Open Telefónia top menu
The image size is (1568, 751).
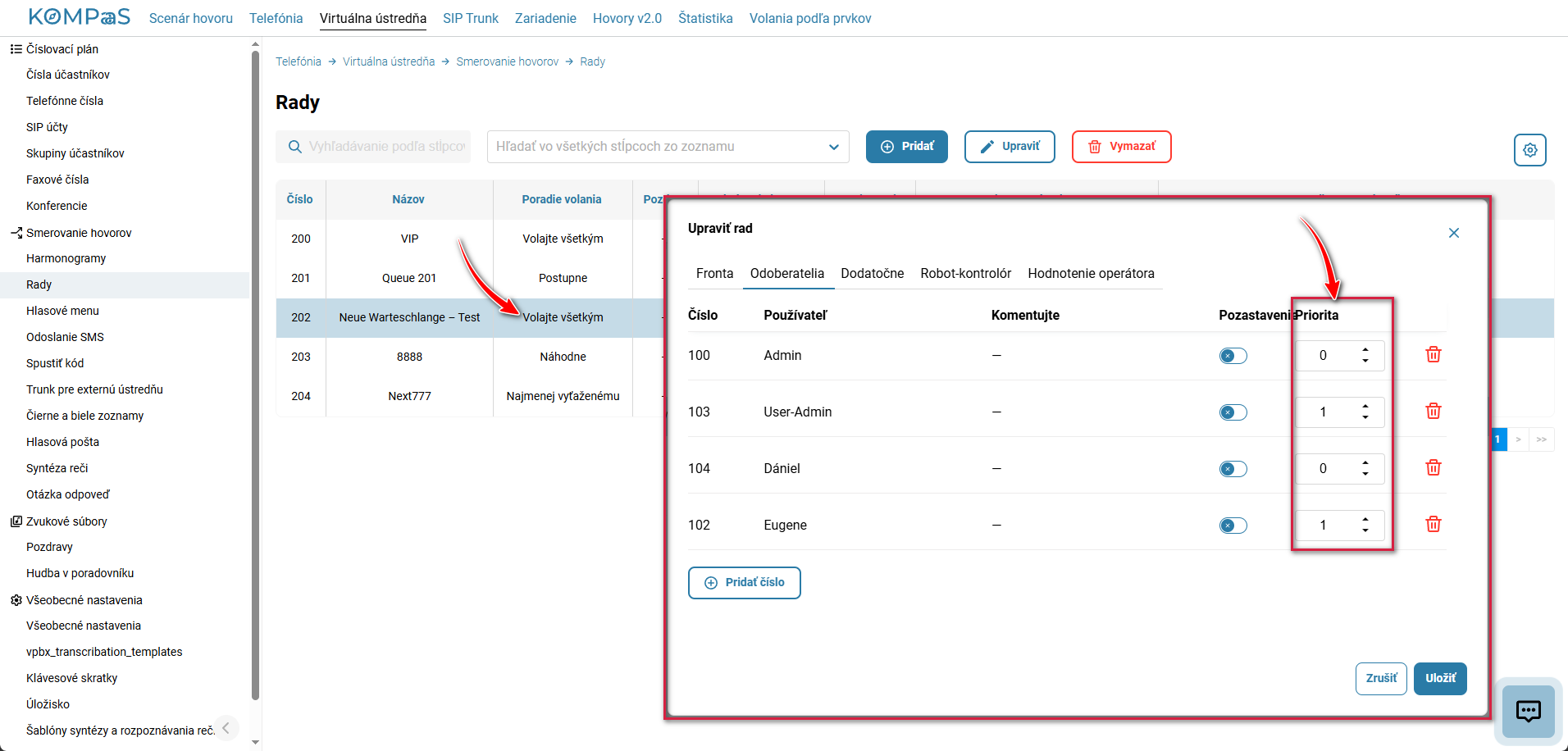pos(276,18)
